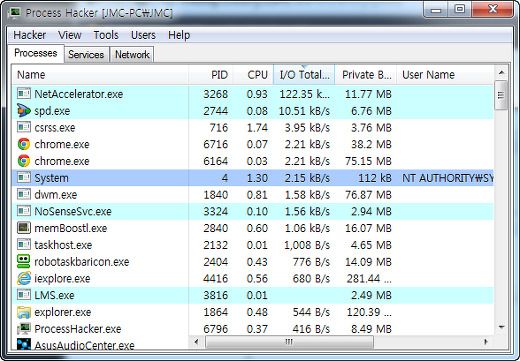Open the View menu
Image resolution: width=520 pixels, height=361 pixels.
70,35
